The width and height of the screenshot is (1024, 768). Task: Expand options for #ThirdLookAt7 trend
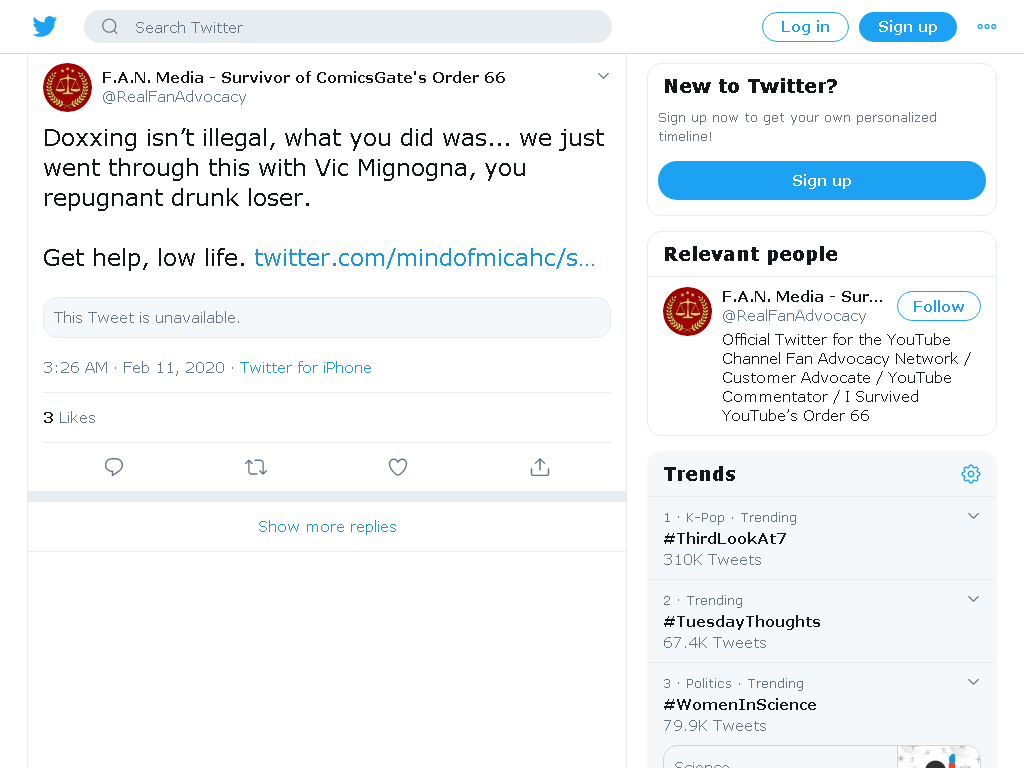(x=973, y=516)
